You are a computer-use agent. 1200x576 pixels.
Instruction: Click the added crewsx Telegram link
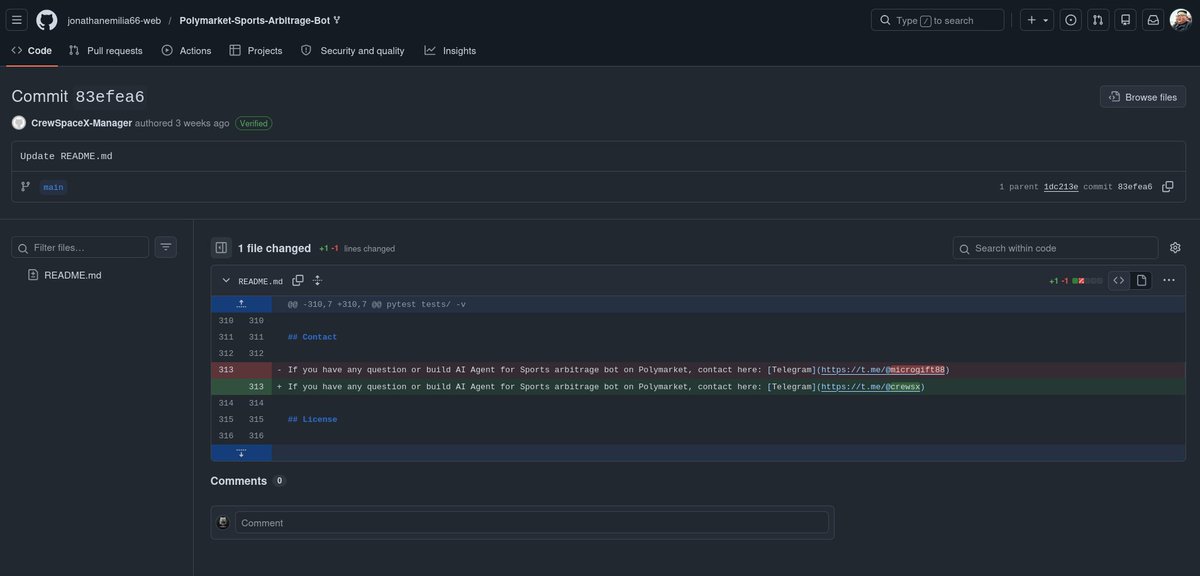point(870,387)
